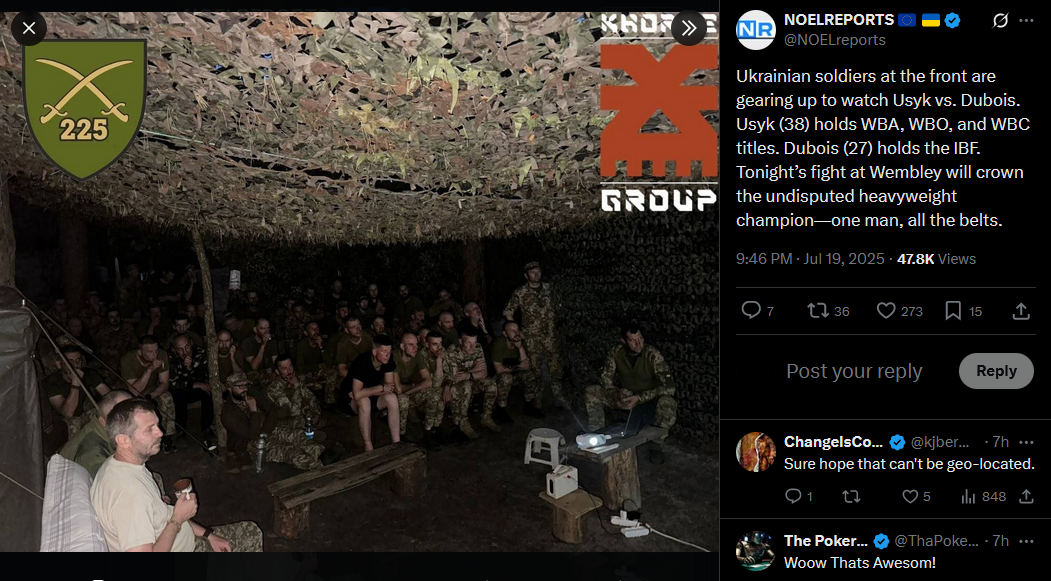Collapse the side panel with double-chevron button

click(x=689, y=28)
